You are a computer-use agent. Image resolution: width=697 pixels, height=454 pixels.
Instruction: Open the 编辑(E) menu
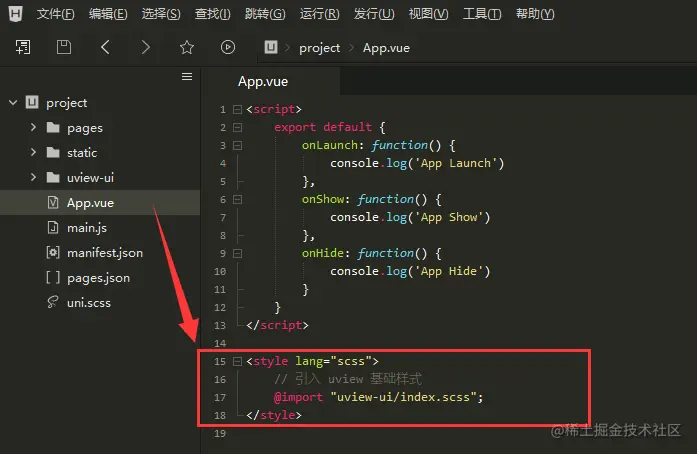coord(108,14)
